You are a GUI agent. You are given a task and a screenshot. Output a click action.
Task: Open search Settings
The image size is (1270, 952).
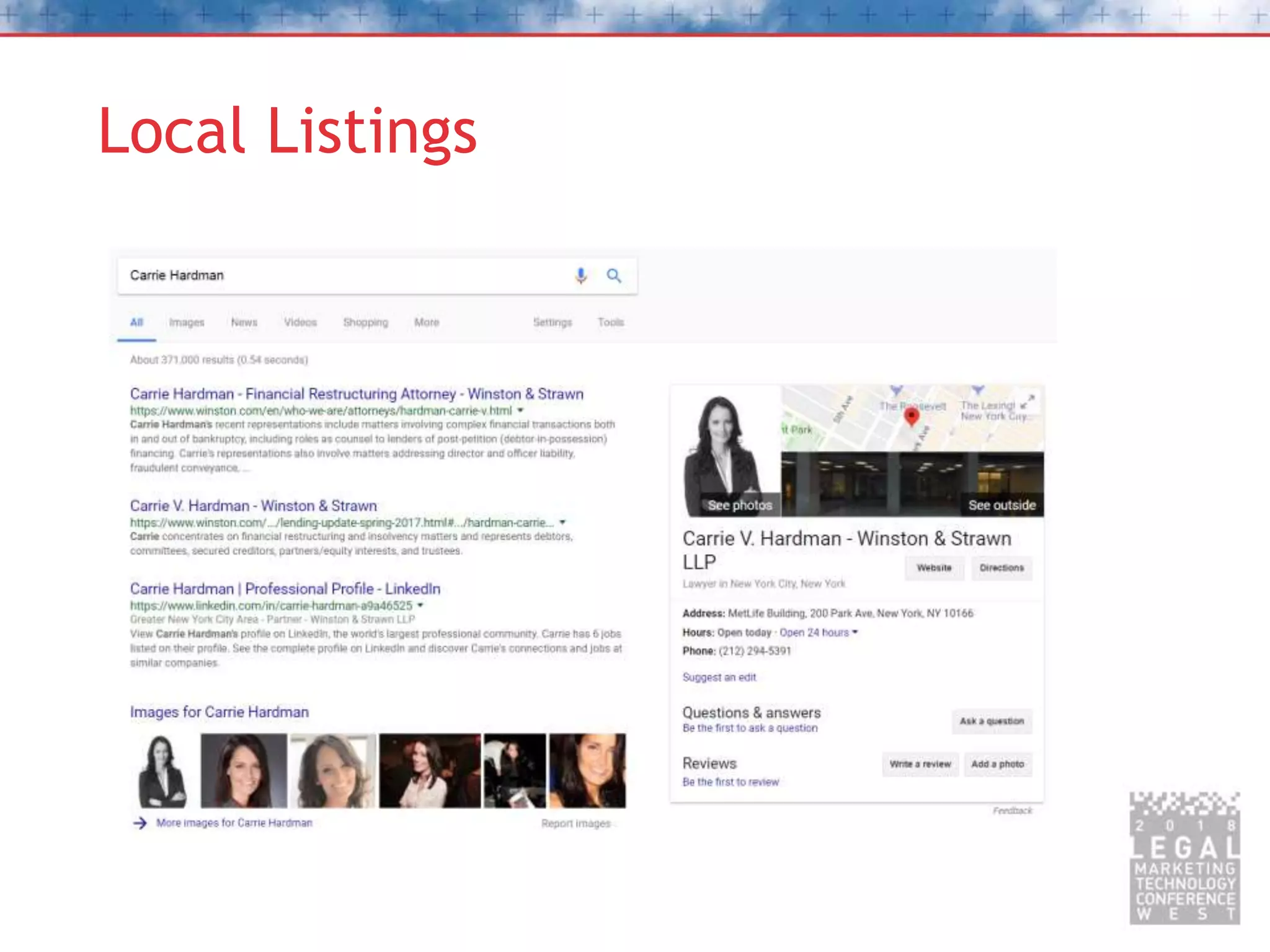[x=553, y=322]
